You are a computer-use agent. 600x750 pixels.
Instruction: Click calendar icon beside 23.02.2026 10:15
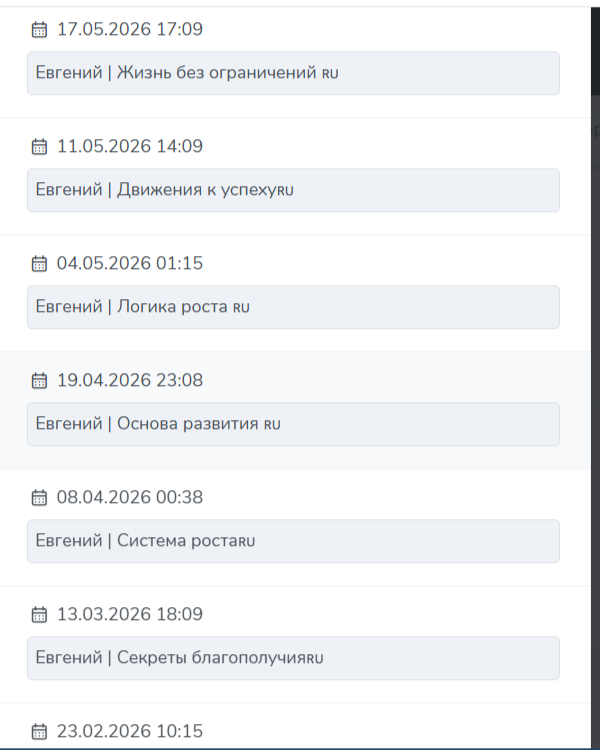[39, 731]
